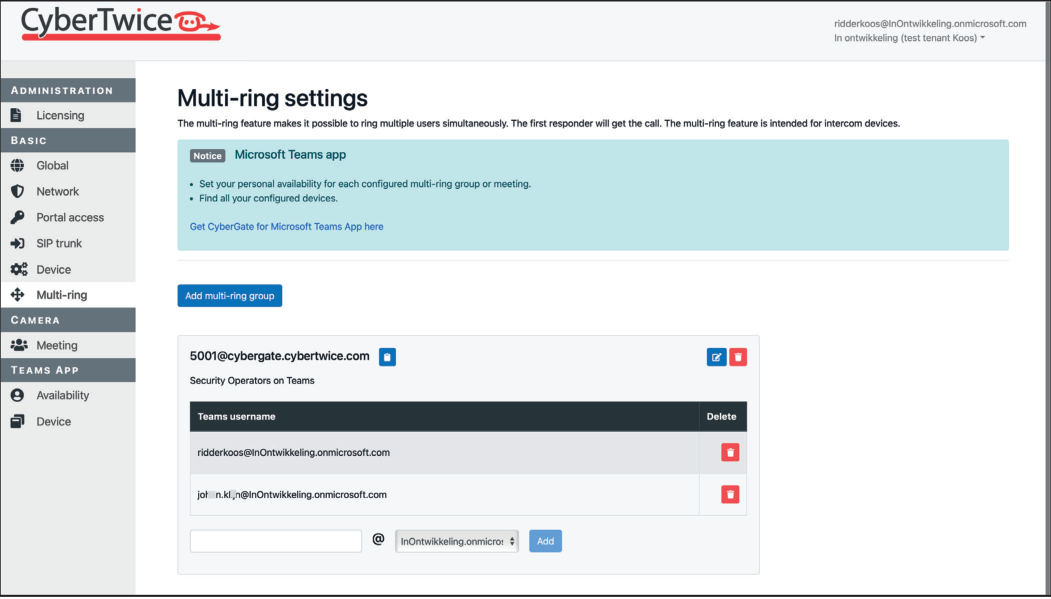Delete the multi-ring group via the red trash icon
Viewport: 1051px width, 599px height.
738,356
